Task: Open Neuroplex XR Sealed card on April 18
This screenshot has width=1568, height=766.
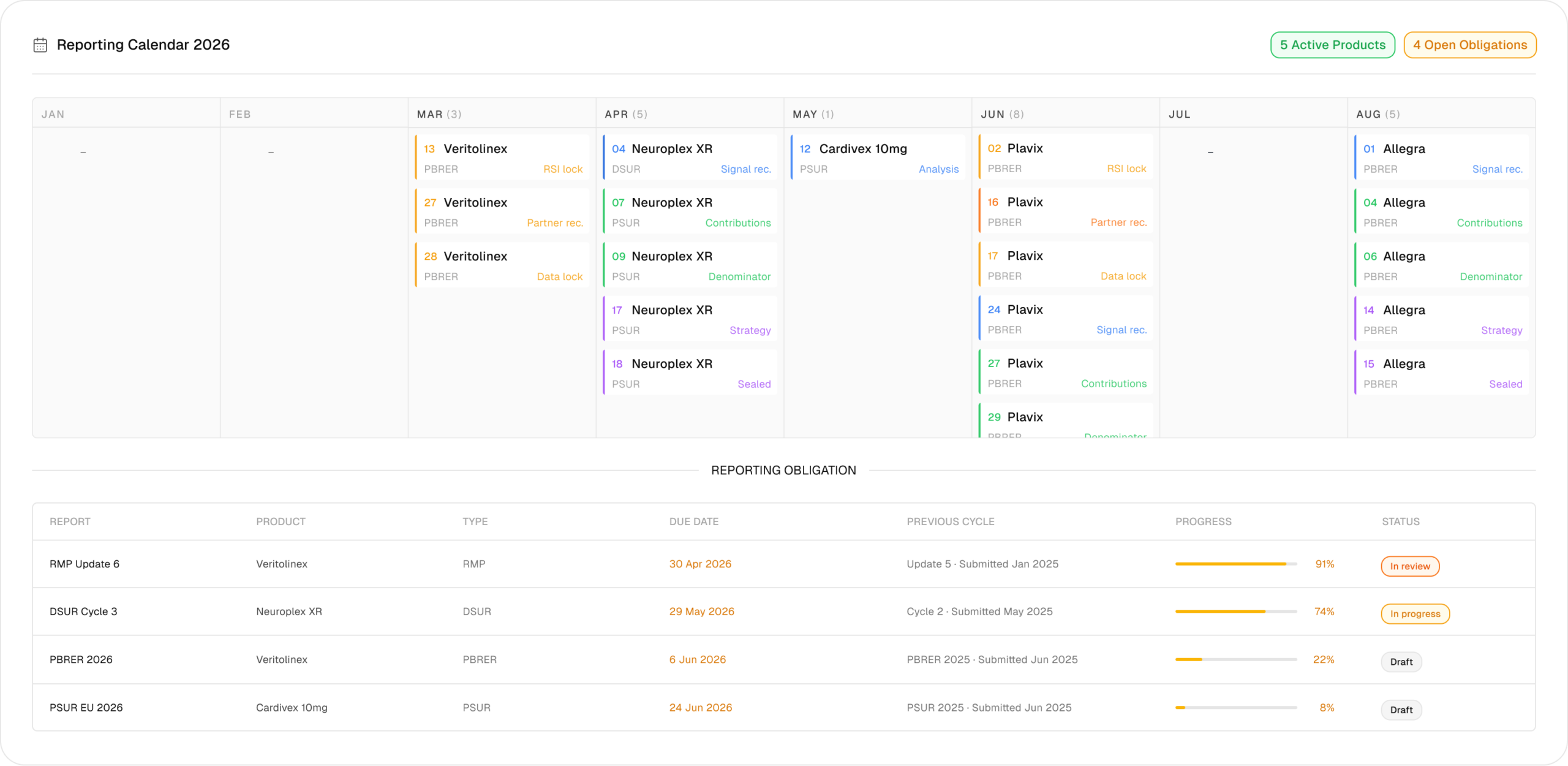Action: click(690, 373)
